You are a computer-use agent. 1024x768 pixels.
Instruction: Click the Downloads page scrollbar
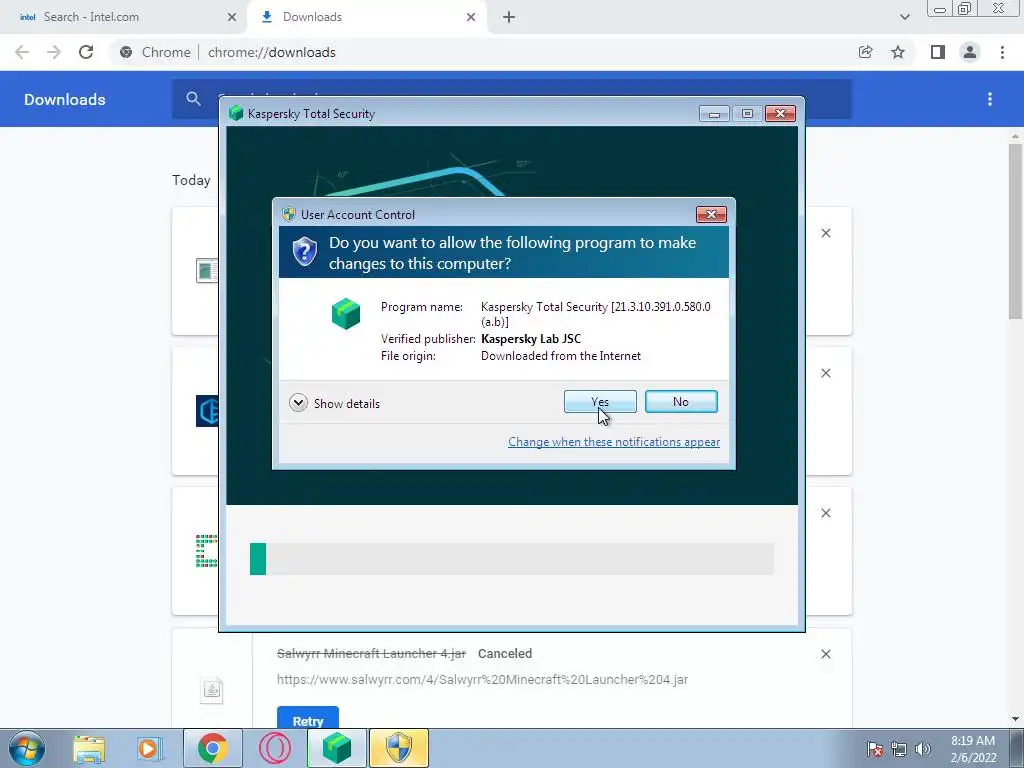click(1015, 231)
